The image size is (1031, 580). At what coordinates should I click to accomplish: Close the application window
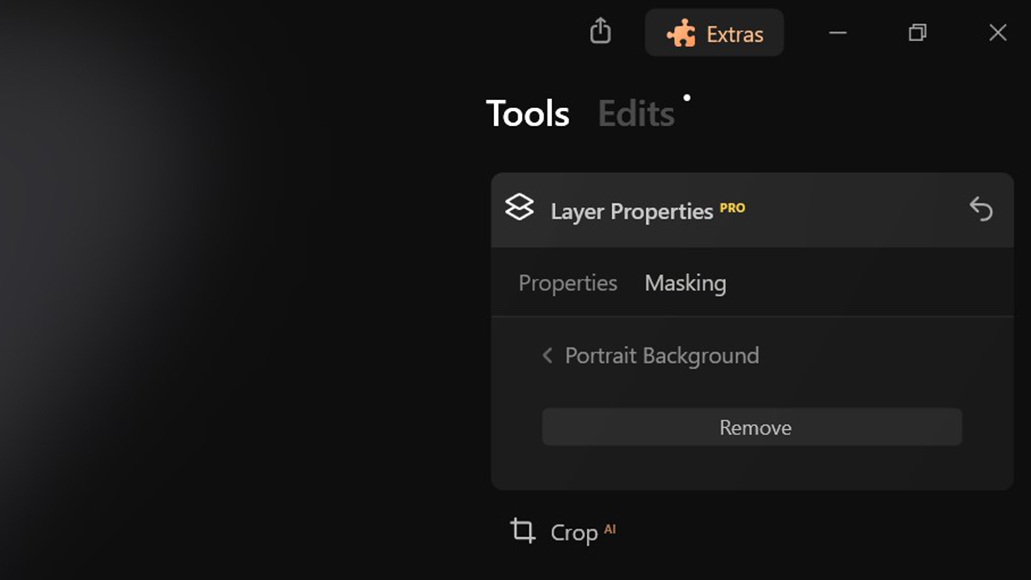pos(997,32)
